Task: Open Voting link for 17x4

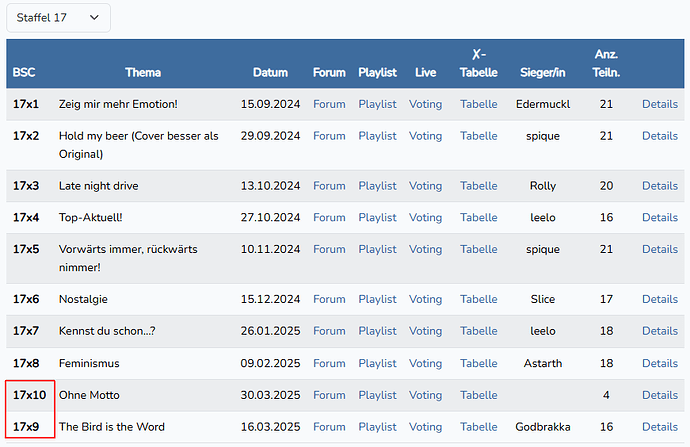Action: coord(425,218)
